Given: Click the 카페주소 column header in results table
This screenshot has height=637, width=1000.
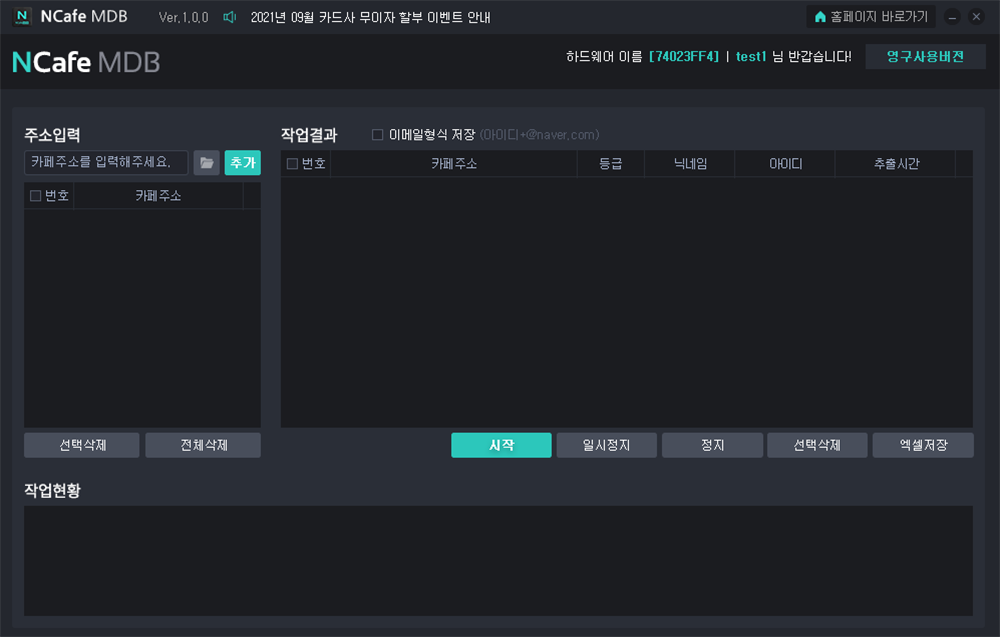Looking at the screenshot, I should point(453,164).
